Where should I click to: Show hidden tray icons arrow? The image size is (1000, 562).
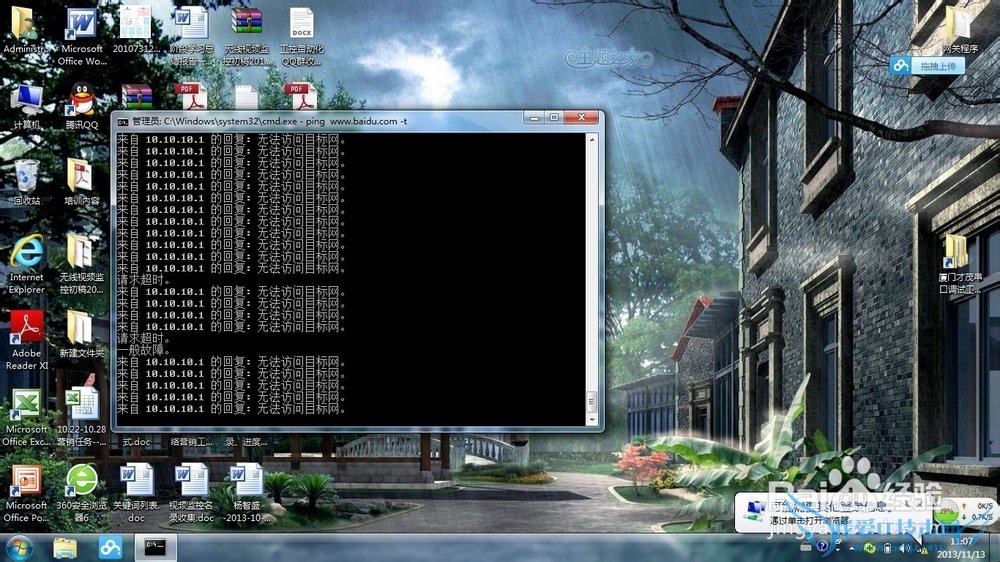[851, 547]
